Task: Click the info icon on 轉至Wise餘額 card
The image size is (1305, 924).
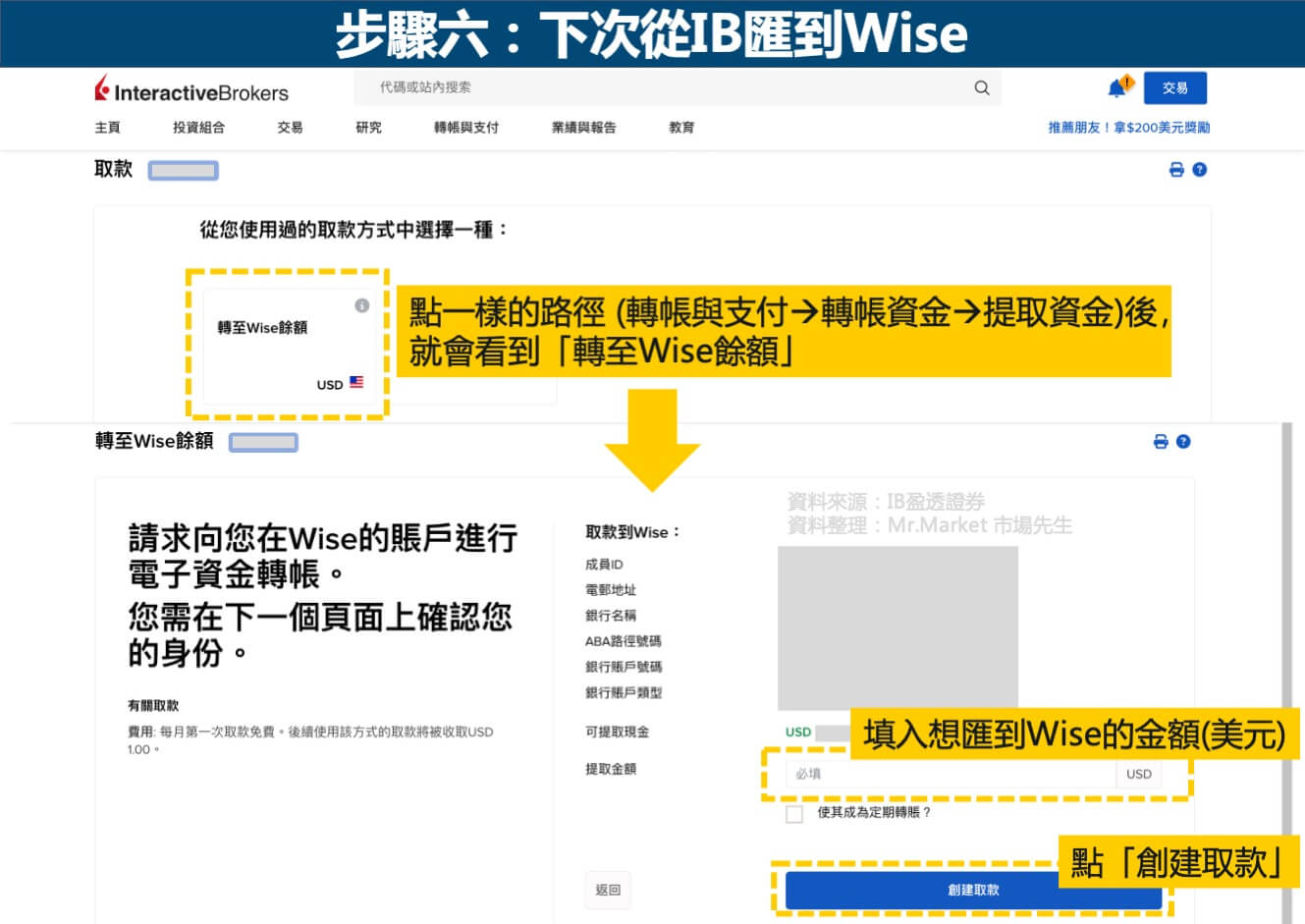Action: pyautogui.click(x=361, y=305)
